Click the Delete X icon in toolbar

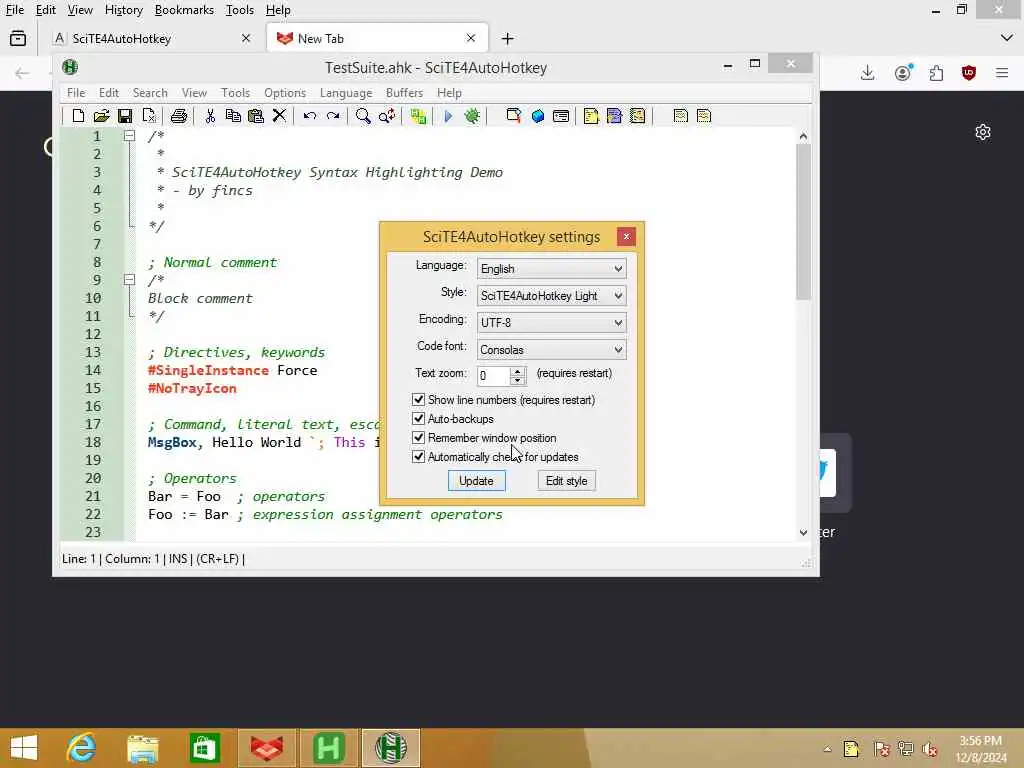tap(279, 116)
